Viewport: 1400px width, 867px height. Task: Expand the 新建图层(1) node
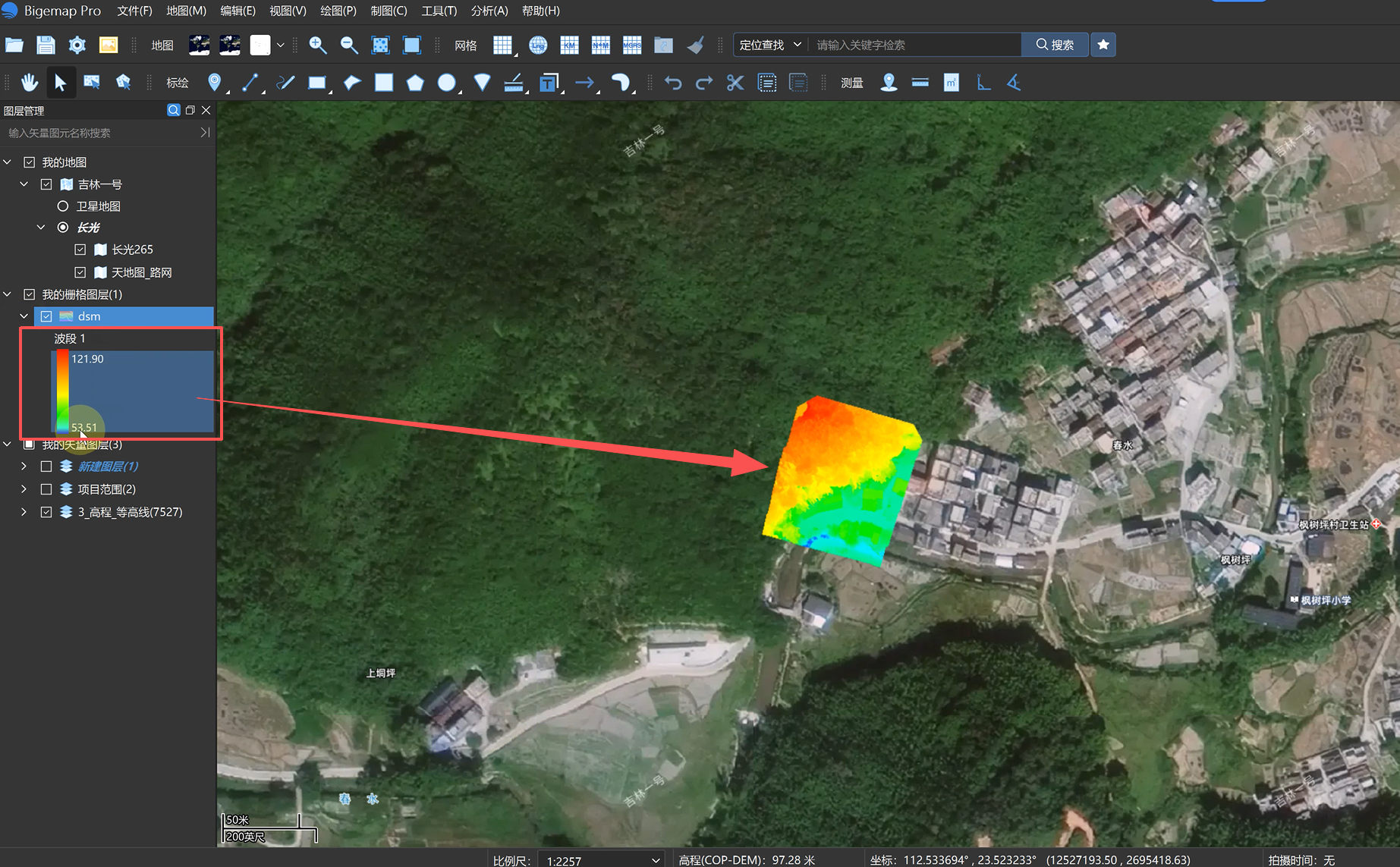tap(24, 466)
